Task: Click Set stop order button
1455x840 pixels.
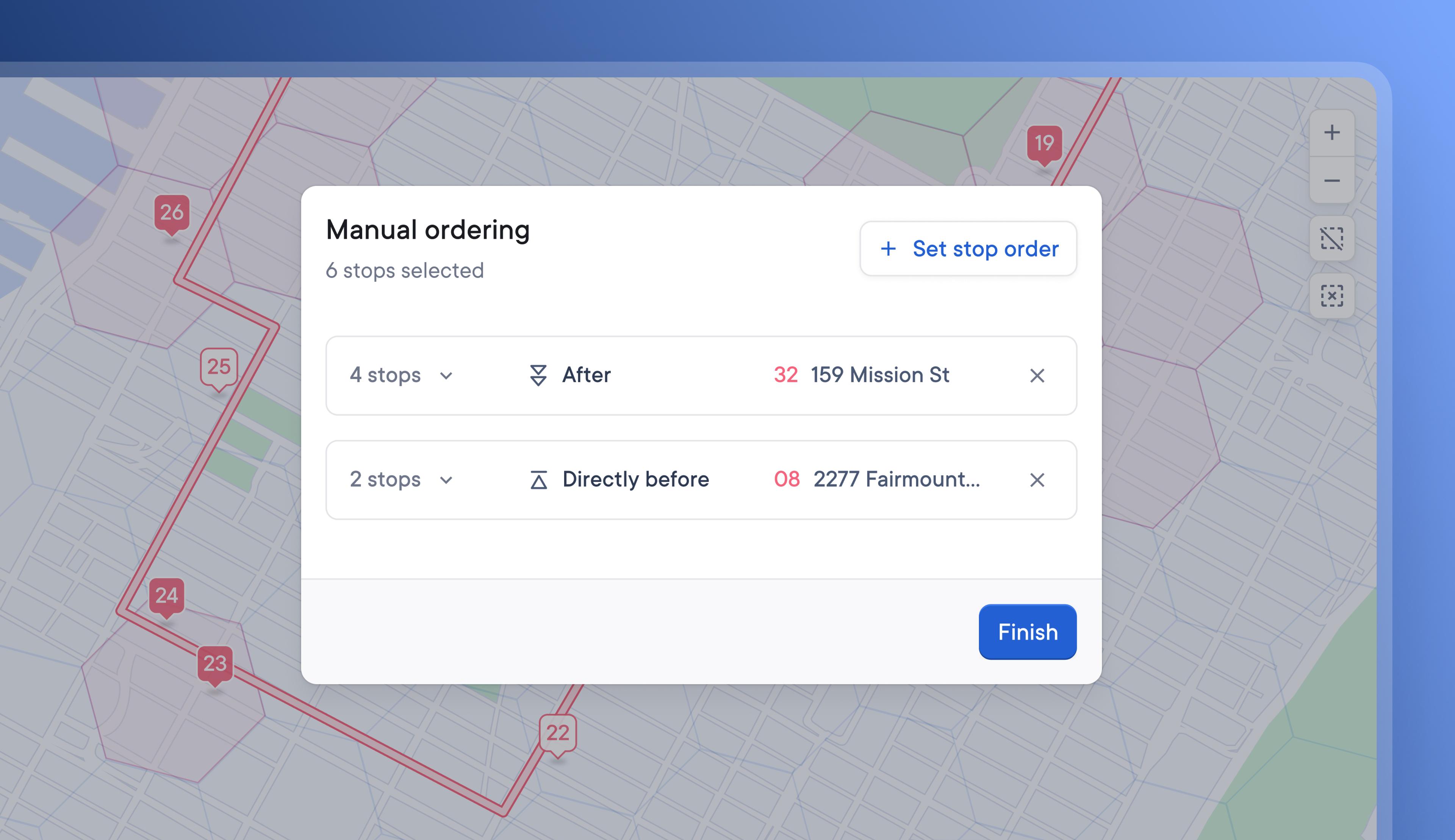Action: point(968,249)
